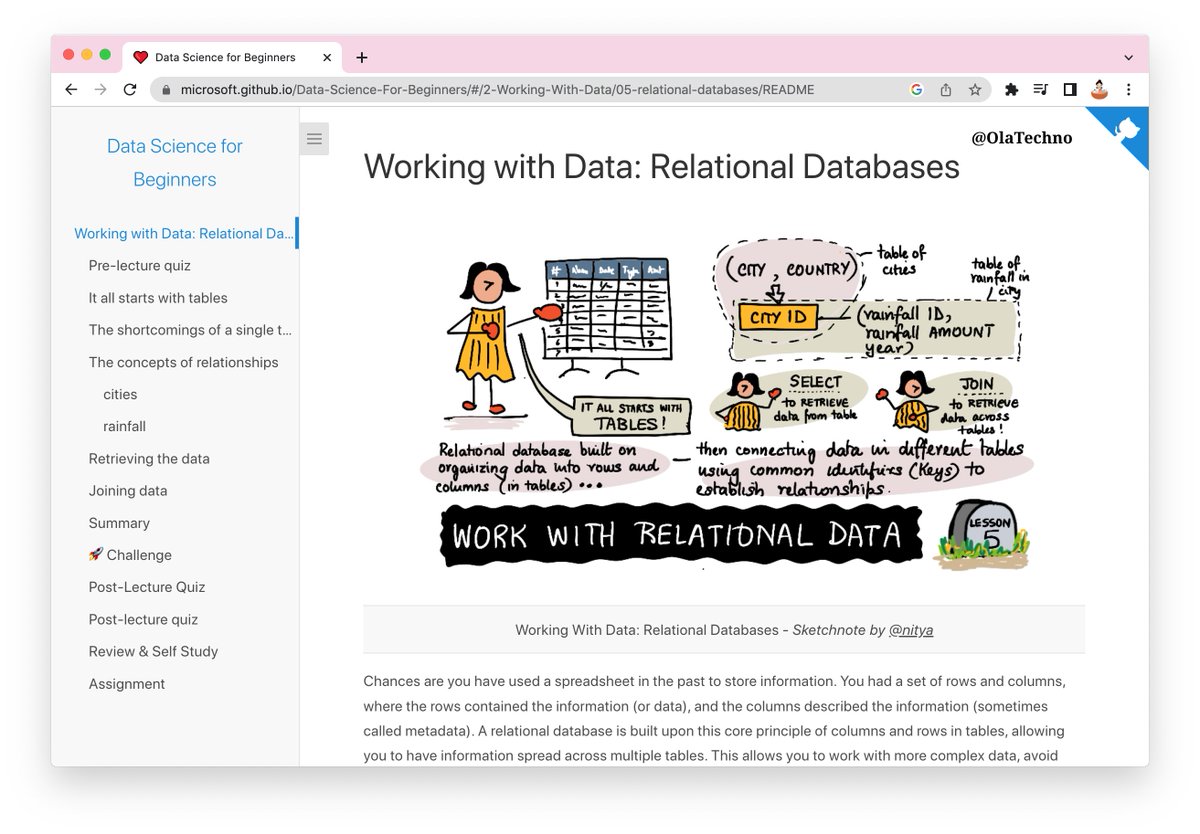Bookmark this page with the star
Viewport: 1200px width, 834px height.
pyautogui.click(x=975, y=89)
